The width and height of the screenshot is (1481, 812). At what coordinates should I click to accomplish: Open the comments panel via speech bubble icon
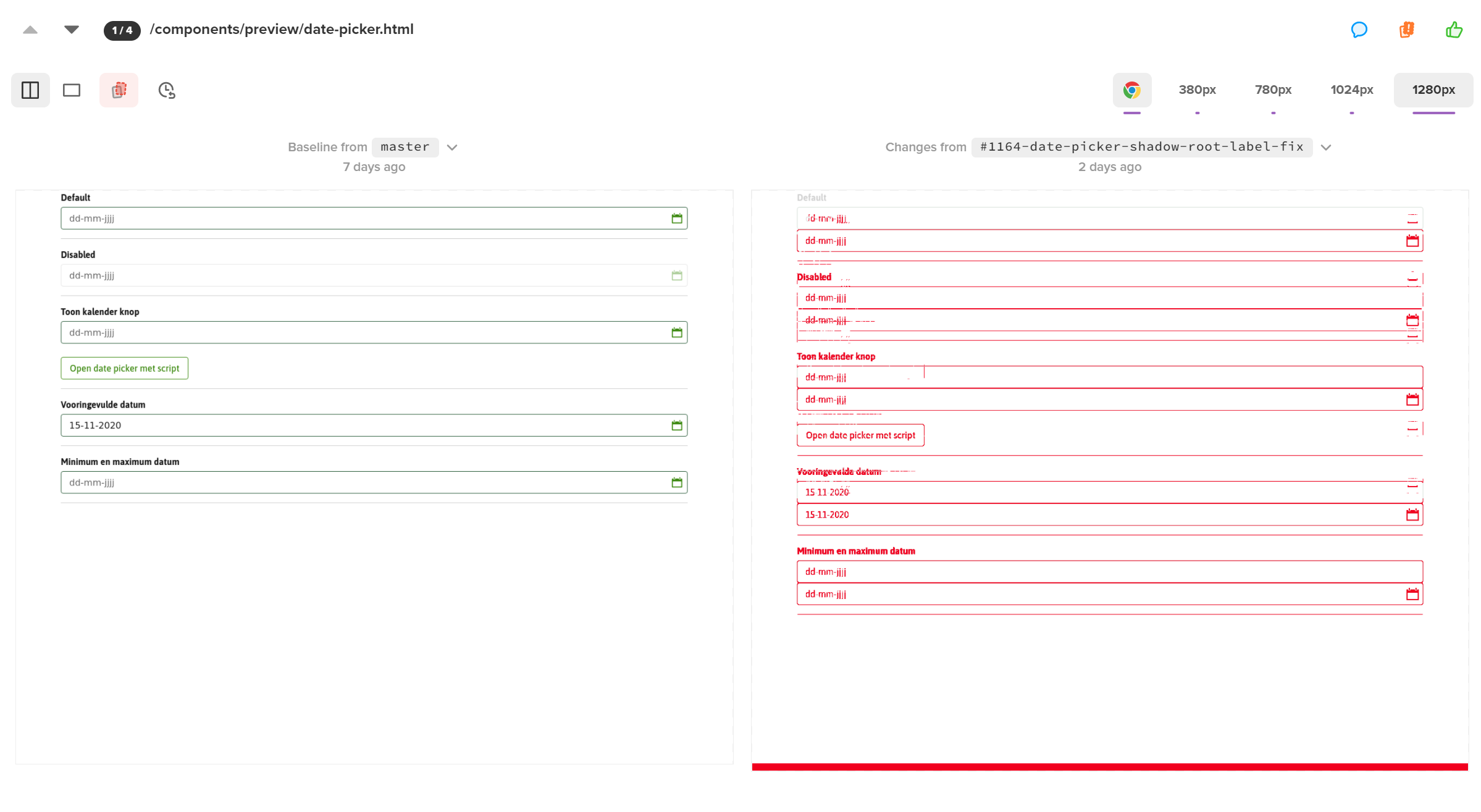pos(1360,30)
